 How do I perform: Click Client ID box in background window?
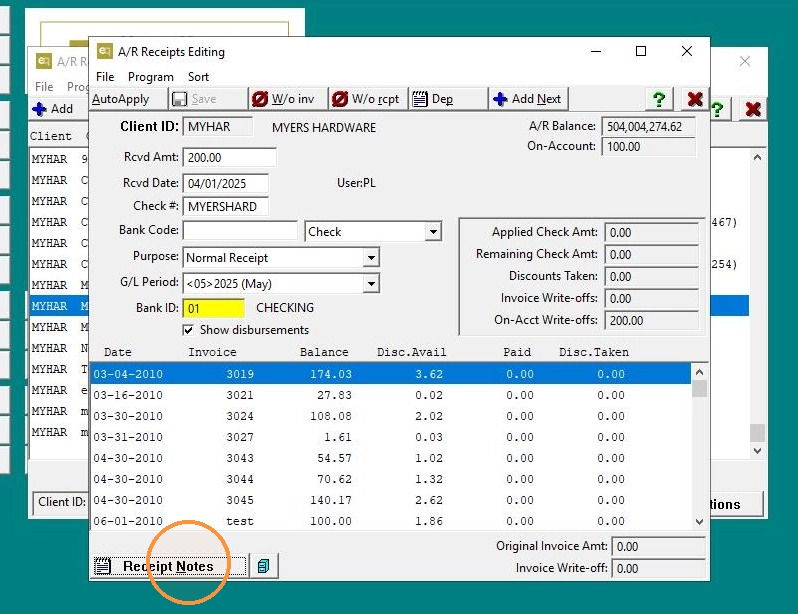61,502
